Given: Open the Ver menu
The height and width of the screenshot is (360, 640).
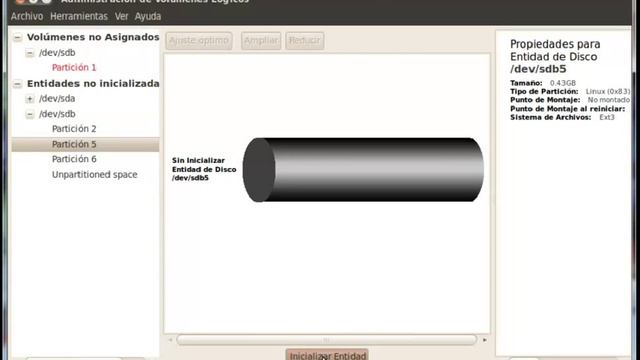Looking at the screenshot, I should (121, 16).
